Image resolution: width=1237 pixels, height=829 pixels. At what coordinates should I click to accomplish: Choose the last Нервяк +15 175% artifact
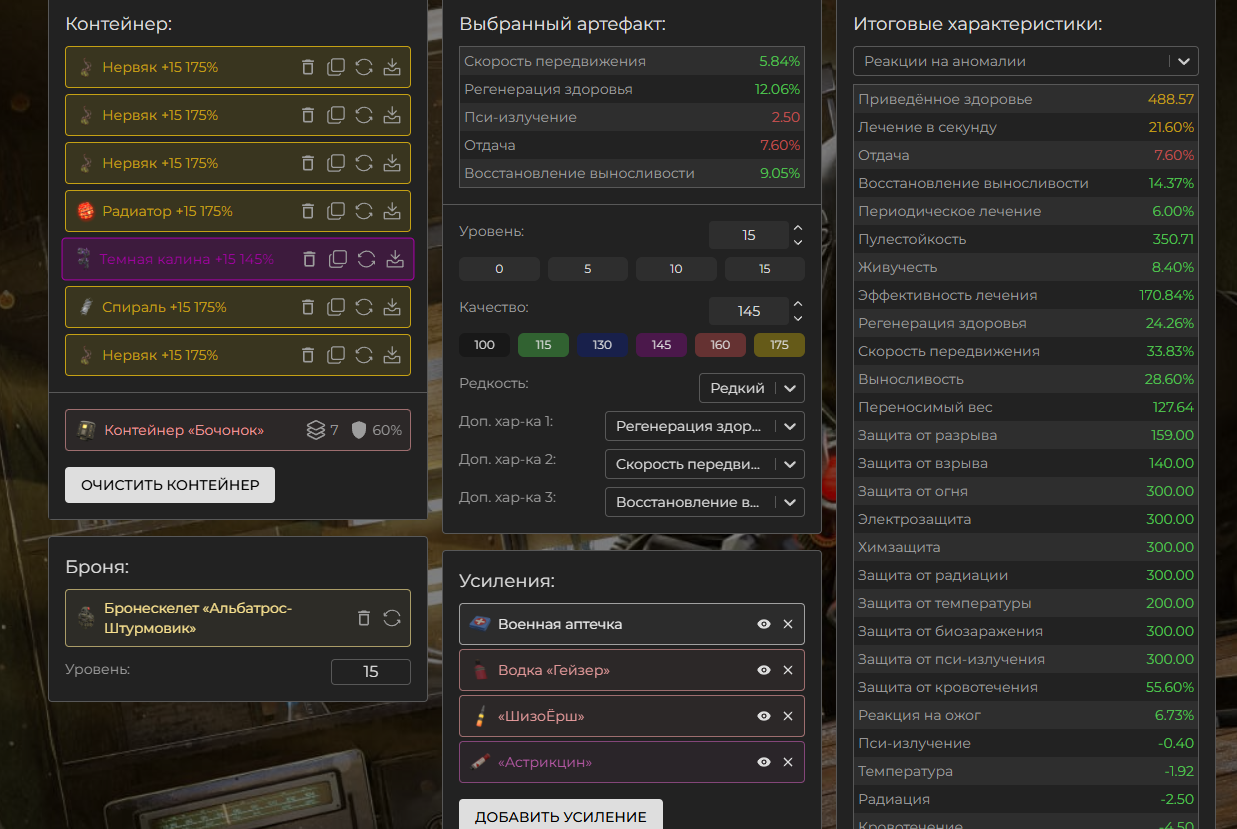coord(160,355)
